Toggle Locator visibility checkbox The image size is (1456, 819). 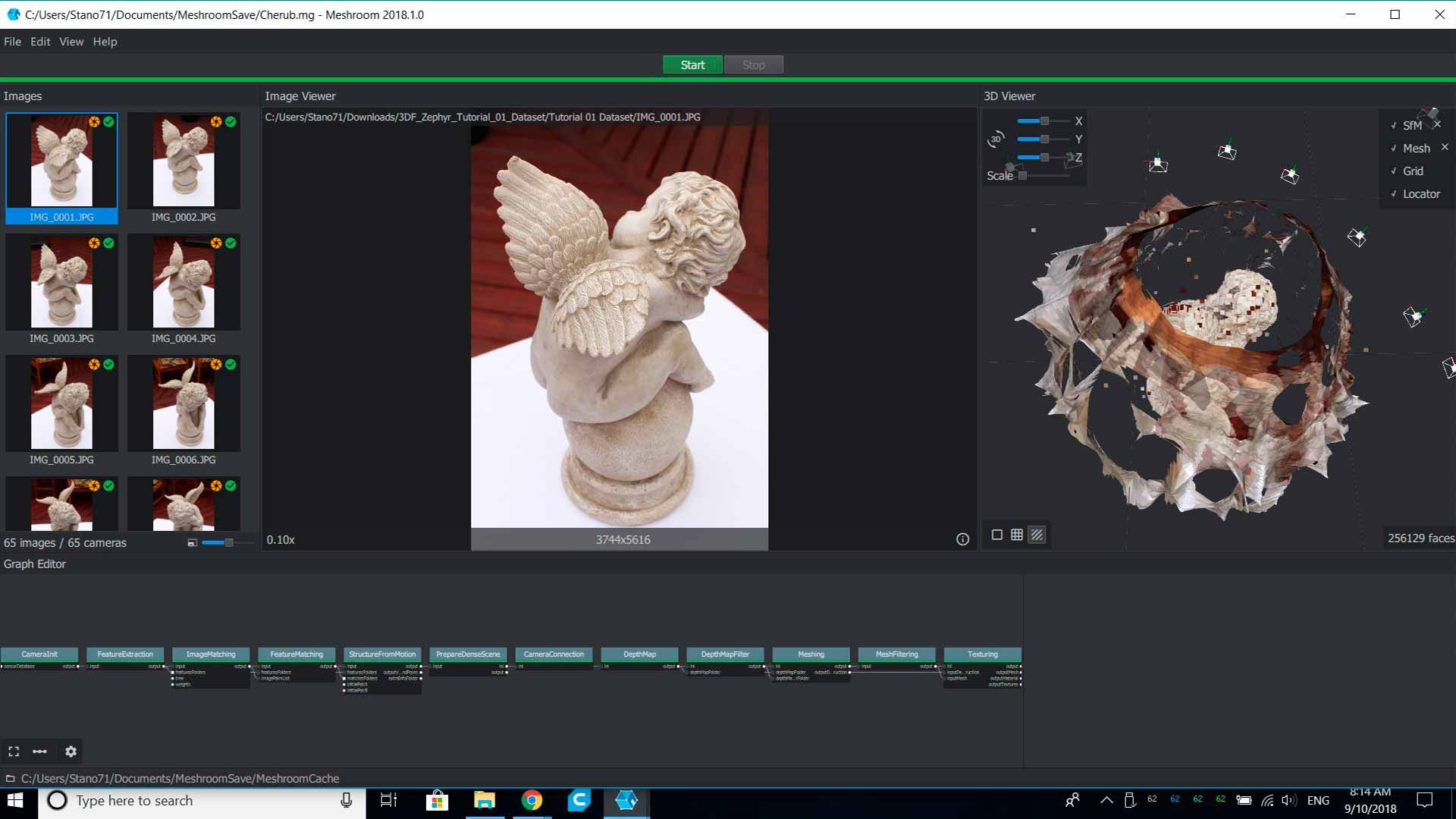pyautogui.click(x=1394, y=194)
